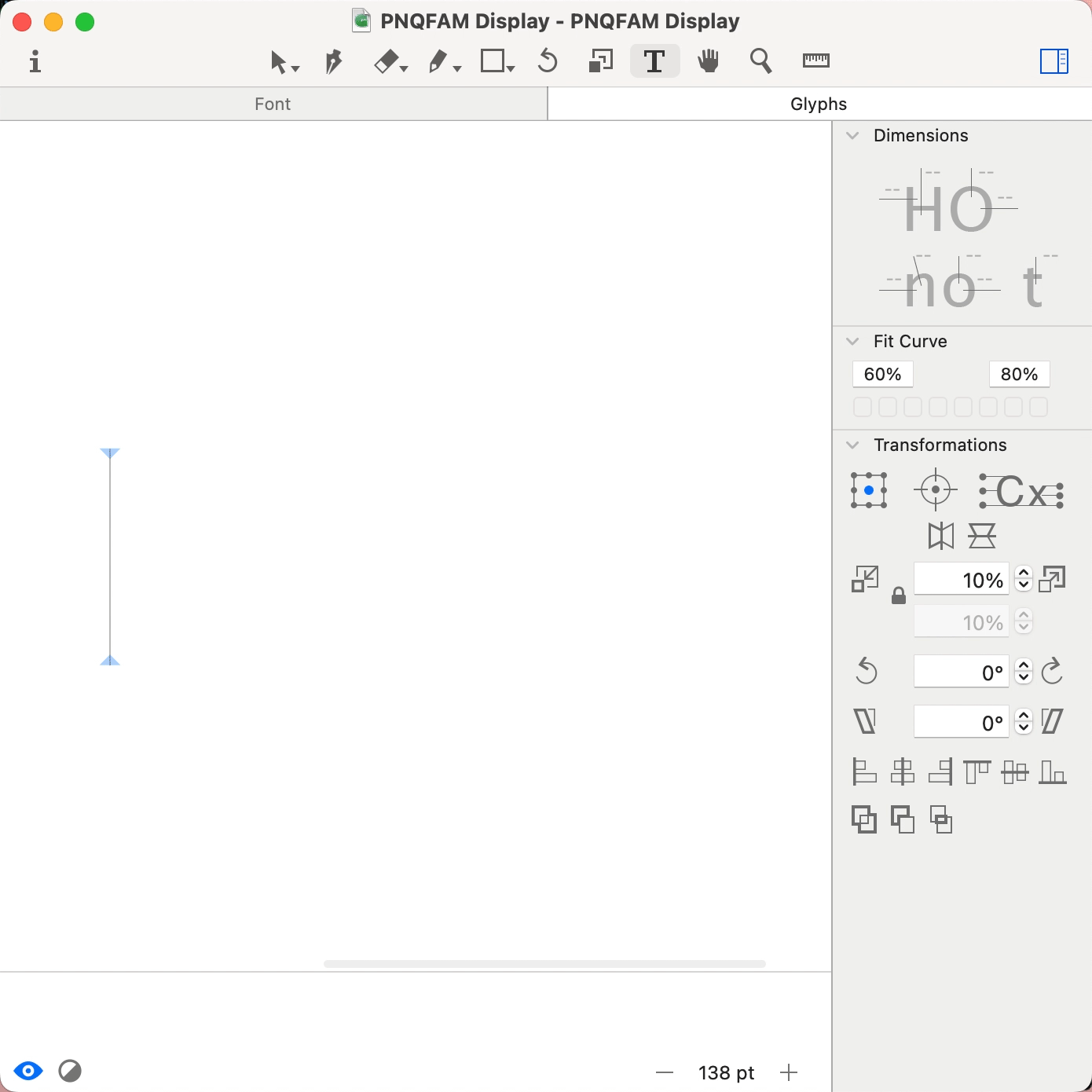Image resolution: width=1092 pixels, height=1092 pixels.
Task: Click last Fit Curve step box
Action: [1039, 407]
